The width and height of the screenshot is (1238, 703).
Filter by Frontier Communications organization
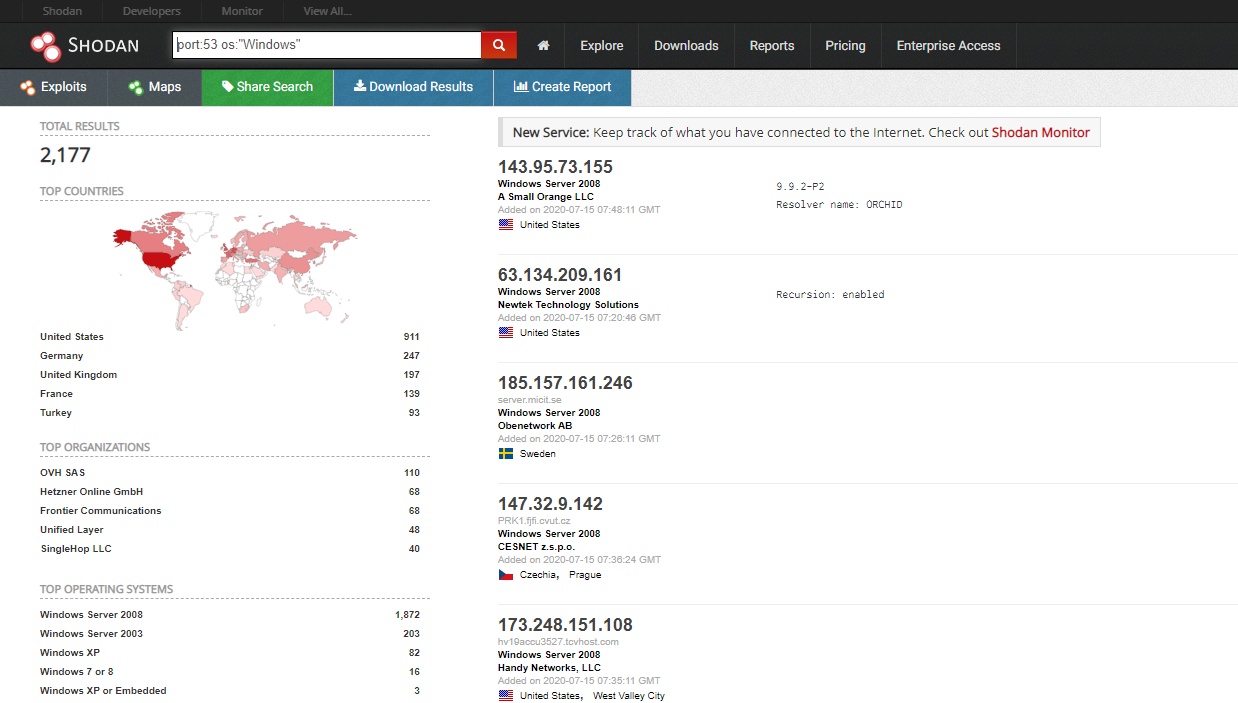point(101,511)
